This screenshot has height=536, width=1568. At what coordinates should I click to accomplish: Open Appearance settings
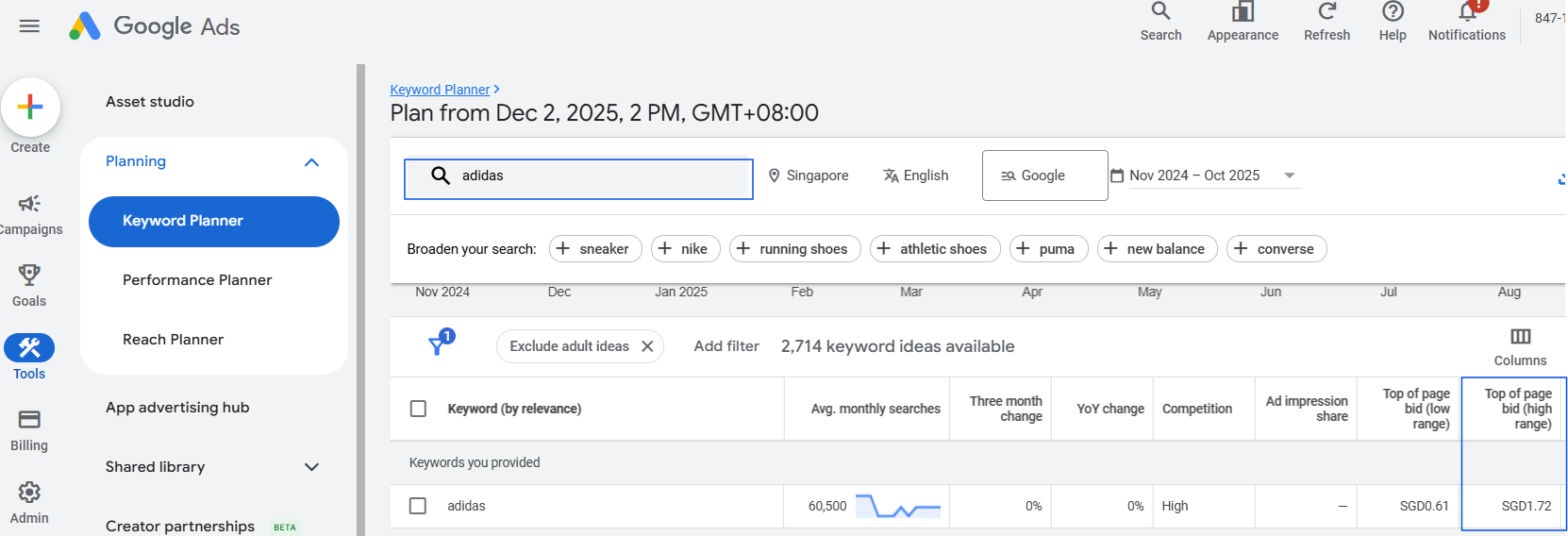click(1243, 11)
